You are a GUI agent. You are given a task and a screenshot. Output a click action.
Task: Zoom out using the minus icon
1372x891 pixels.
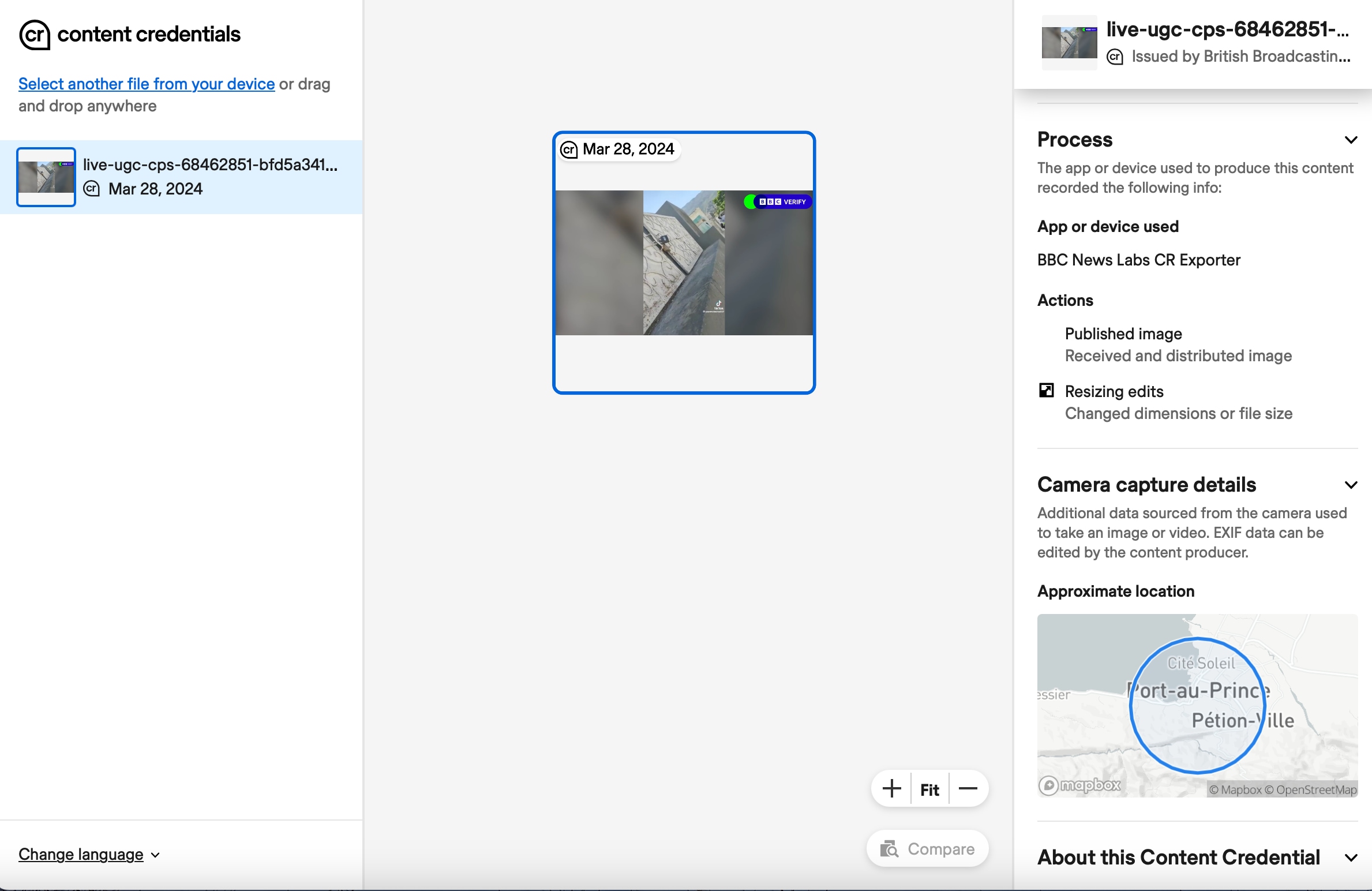(x=968, y=789)
